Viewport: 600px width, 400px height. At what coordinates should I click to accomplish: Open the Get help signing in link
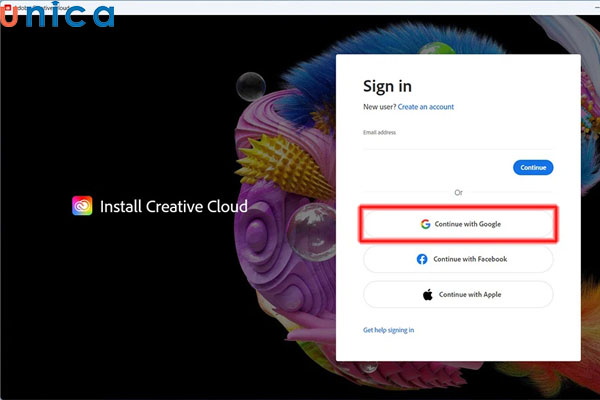388,330
